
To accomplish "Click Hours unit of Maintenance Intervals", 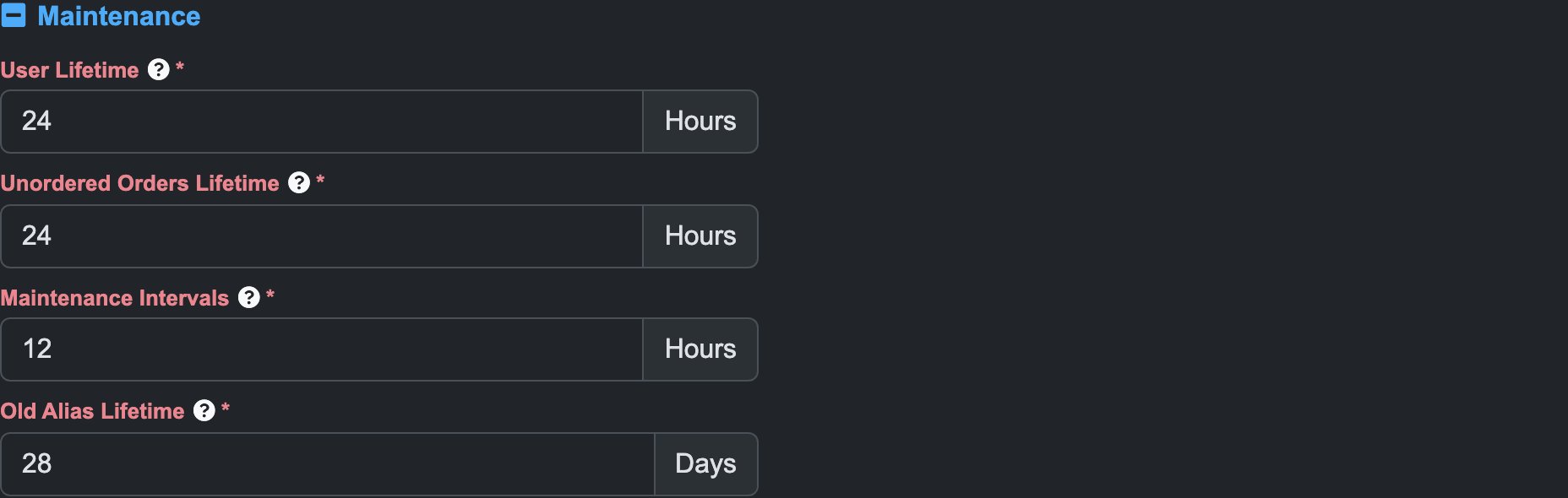I will click(700, 349).
